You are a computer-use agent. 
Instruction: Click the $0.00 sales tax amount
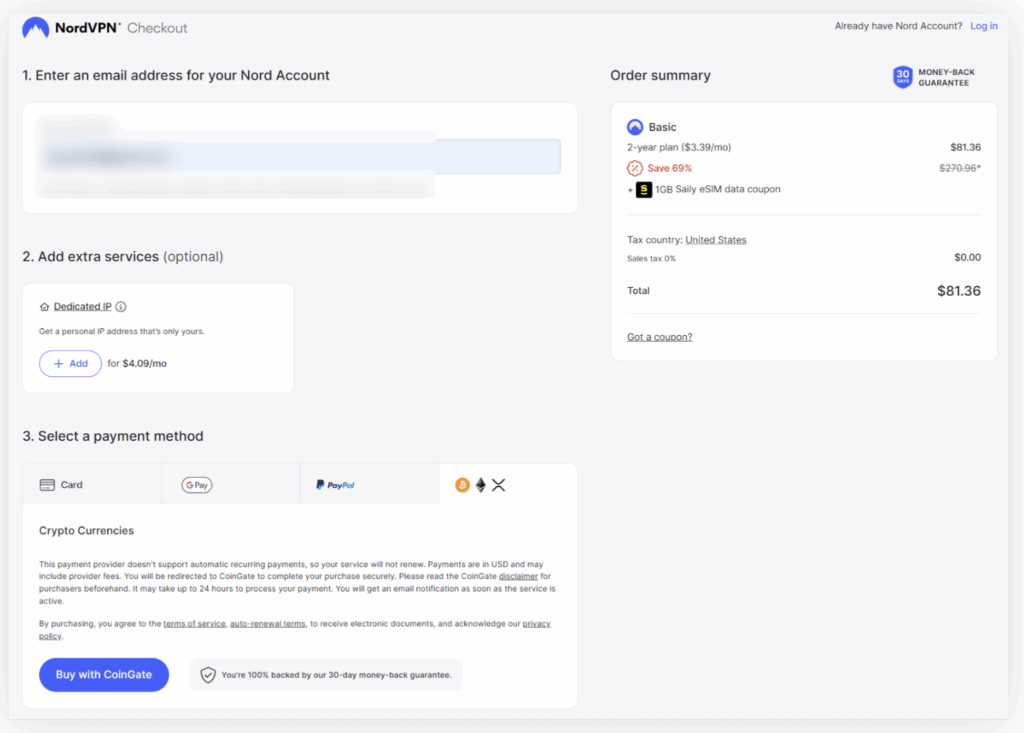point(967,257)
